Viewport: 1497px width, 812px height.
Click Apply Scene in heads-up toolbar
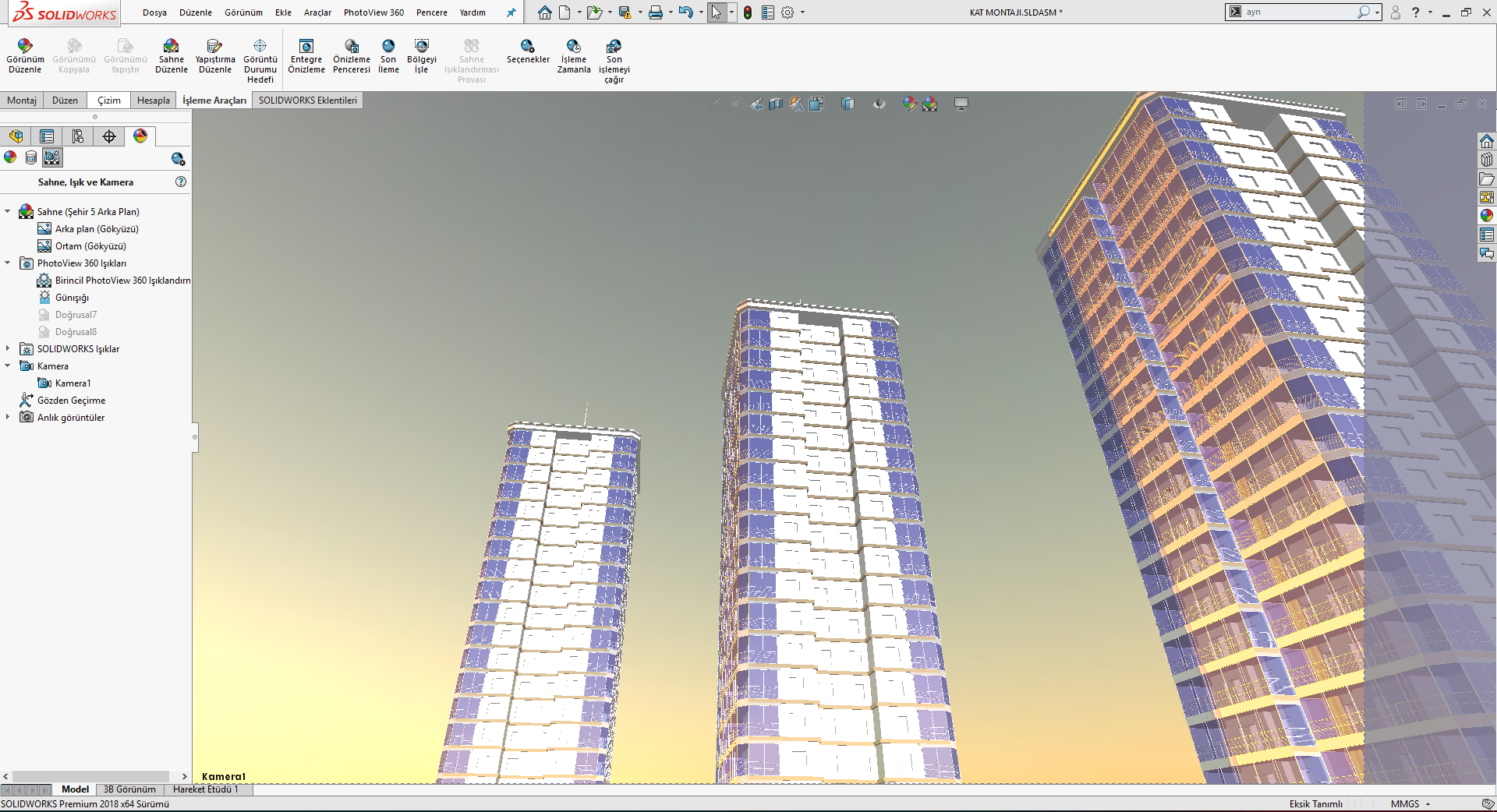929,104
